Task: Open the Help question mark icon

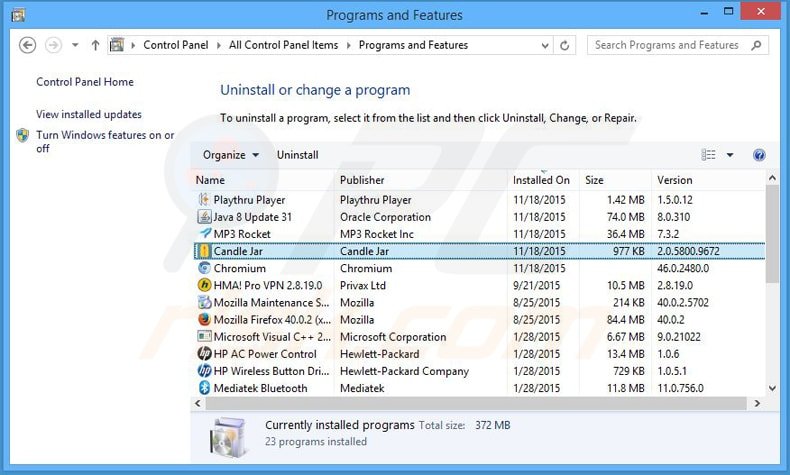Action: pos(759,155)
